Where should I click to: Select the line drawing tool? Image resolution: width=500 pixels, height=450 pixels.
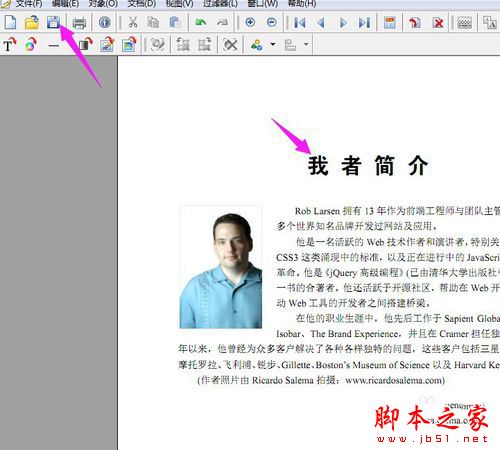pos(53,45)
